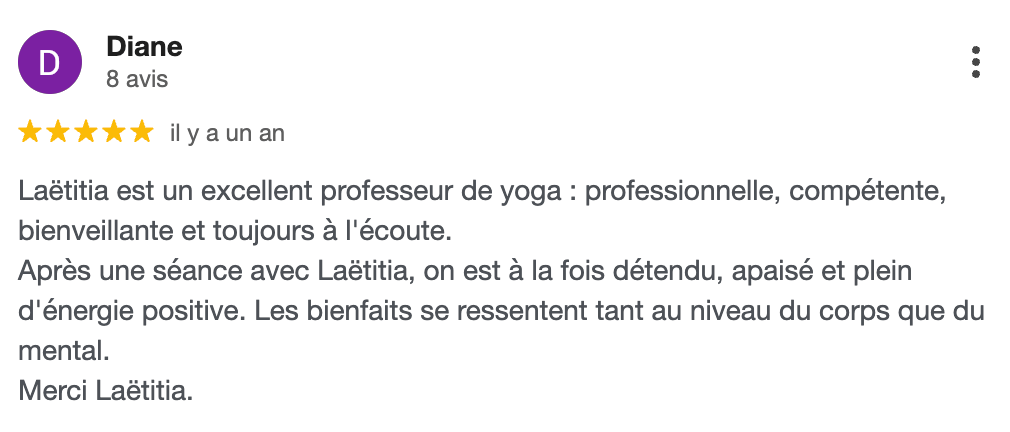Click the "il y a un an" timestamp
This screenshot has height=432, width=1010.
[x=227, y=134]
